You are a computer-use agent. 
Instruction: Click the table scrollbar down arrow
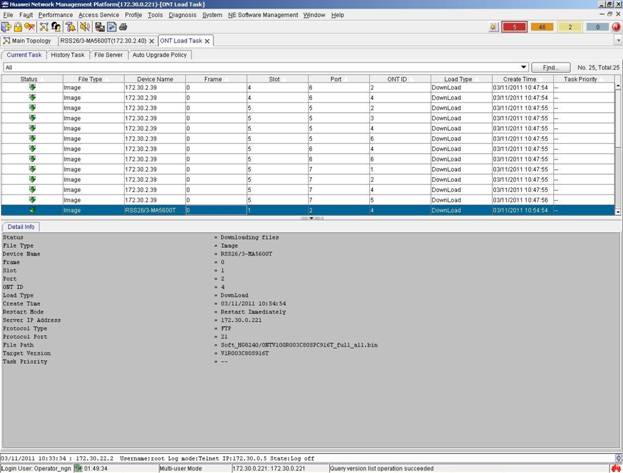(618, 212)
